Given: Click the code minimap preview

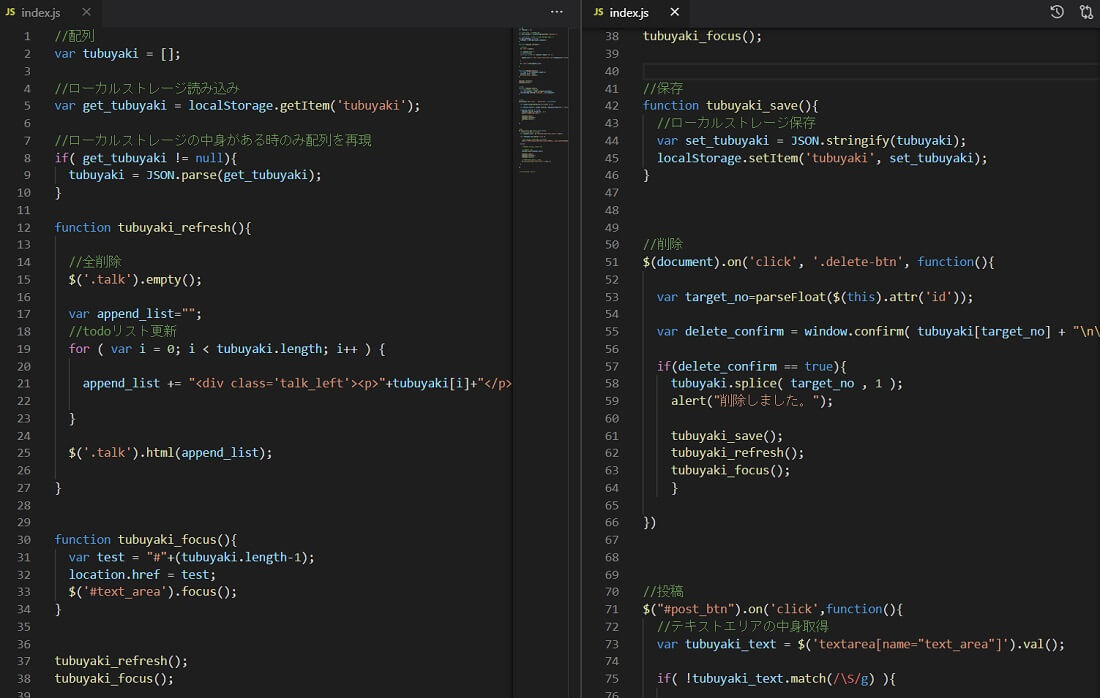Looking at the screenshot, I should coord(544,100).
